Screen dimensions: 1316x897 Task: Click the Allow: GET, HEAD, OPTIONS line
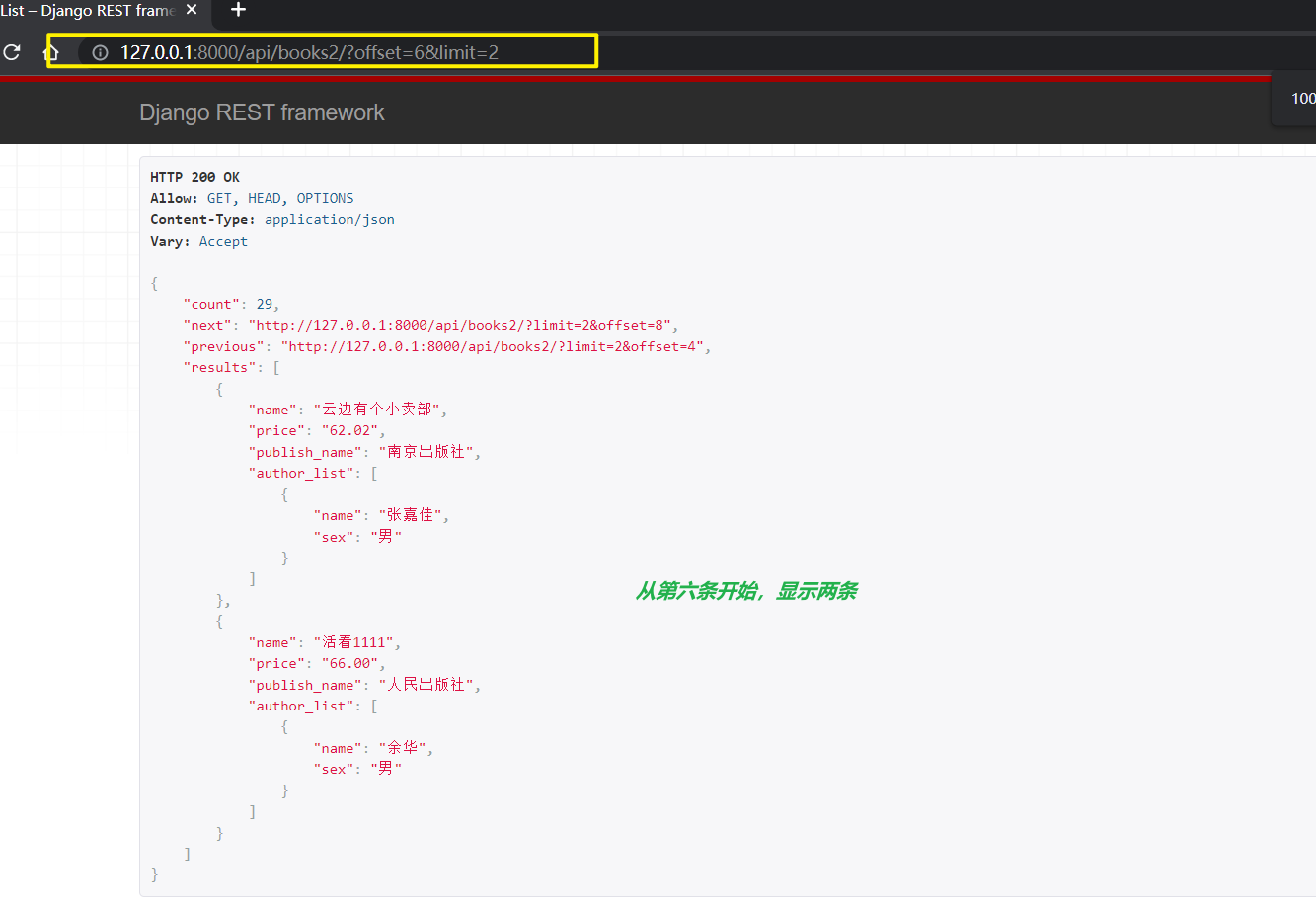coord(252,198)
